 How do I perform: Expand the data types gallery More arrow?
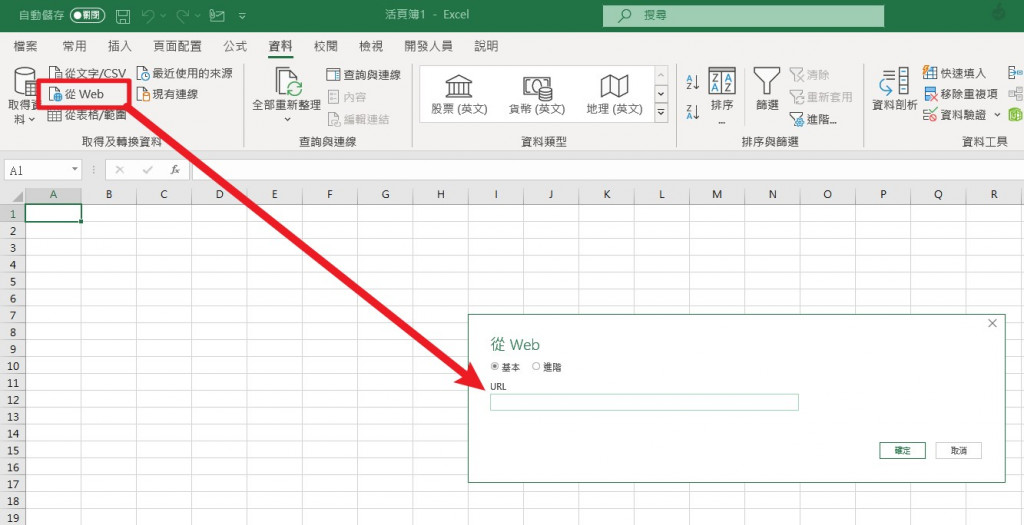click(661, 112)
